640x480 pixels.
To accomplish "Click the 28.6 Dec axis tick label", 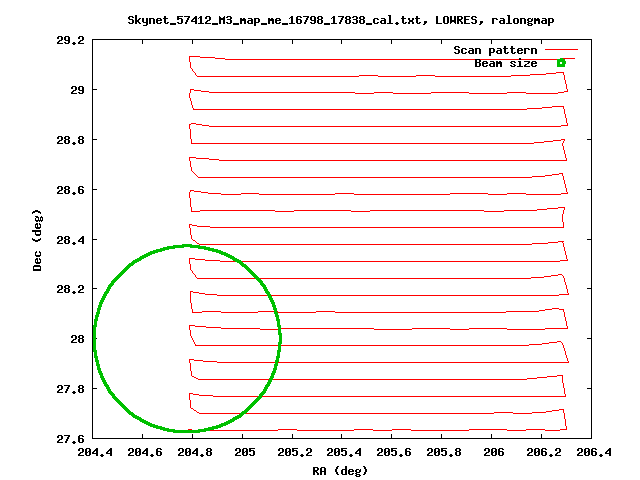I will coord(71,190).
